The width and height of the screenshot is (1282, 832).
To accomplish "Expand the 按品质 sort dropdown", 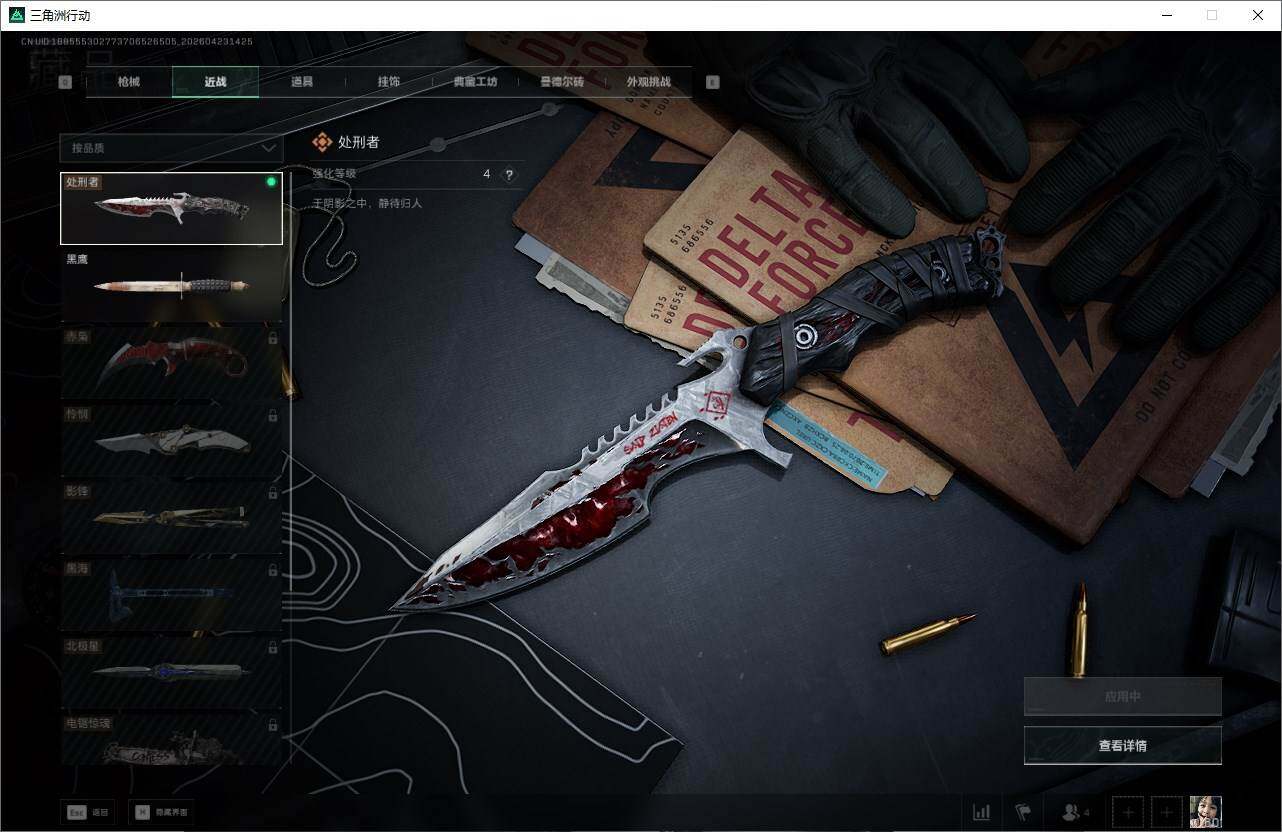I will click(x=170, y=148).
